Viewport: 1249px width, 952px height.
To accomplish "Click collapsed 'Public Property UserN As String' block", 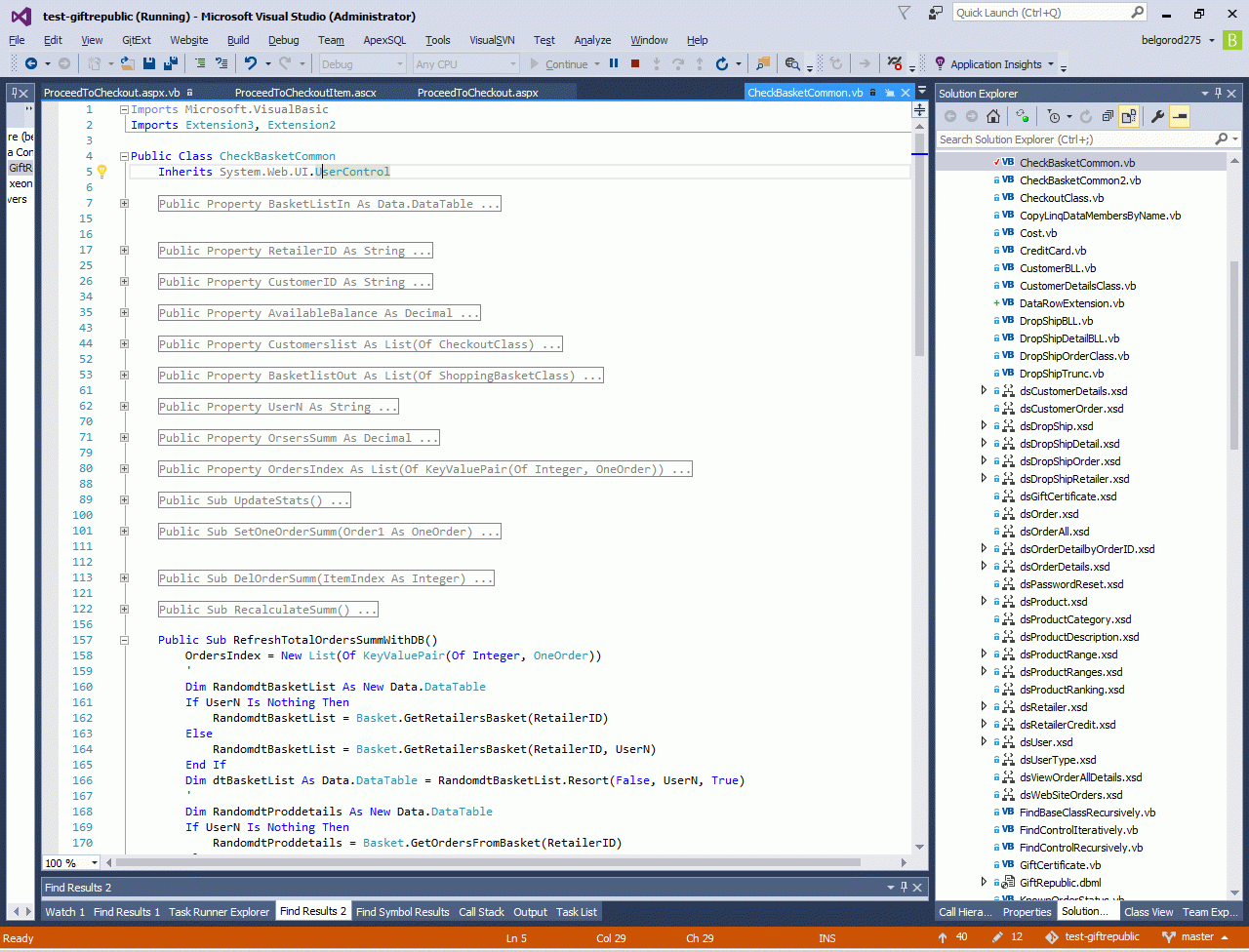I will 278,407.
